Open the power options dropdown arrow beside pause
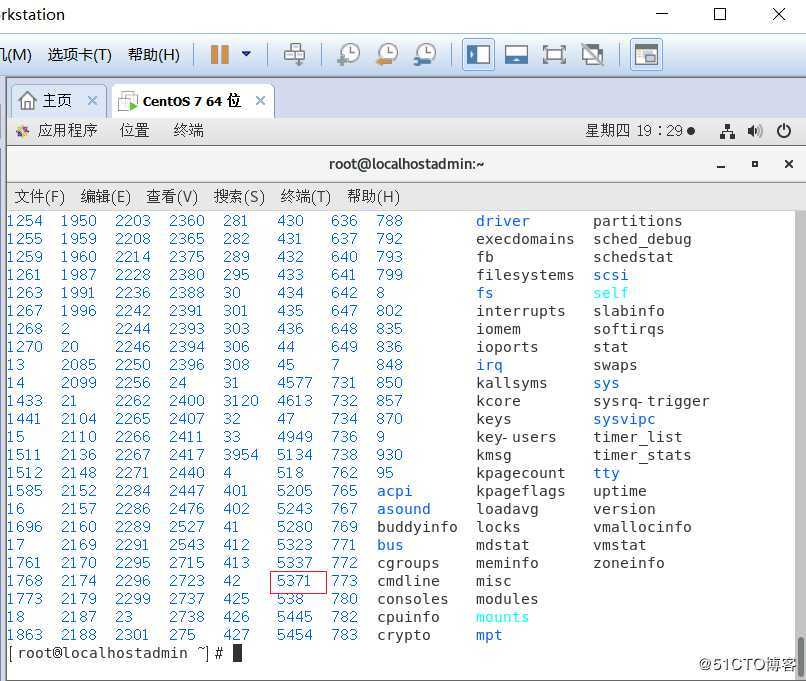The image size is (806, 681). (x=246, y=53)
